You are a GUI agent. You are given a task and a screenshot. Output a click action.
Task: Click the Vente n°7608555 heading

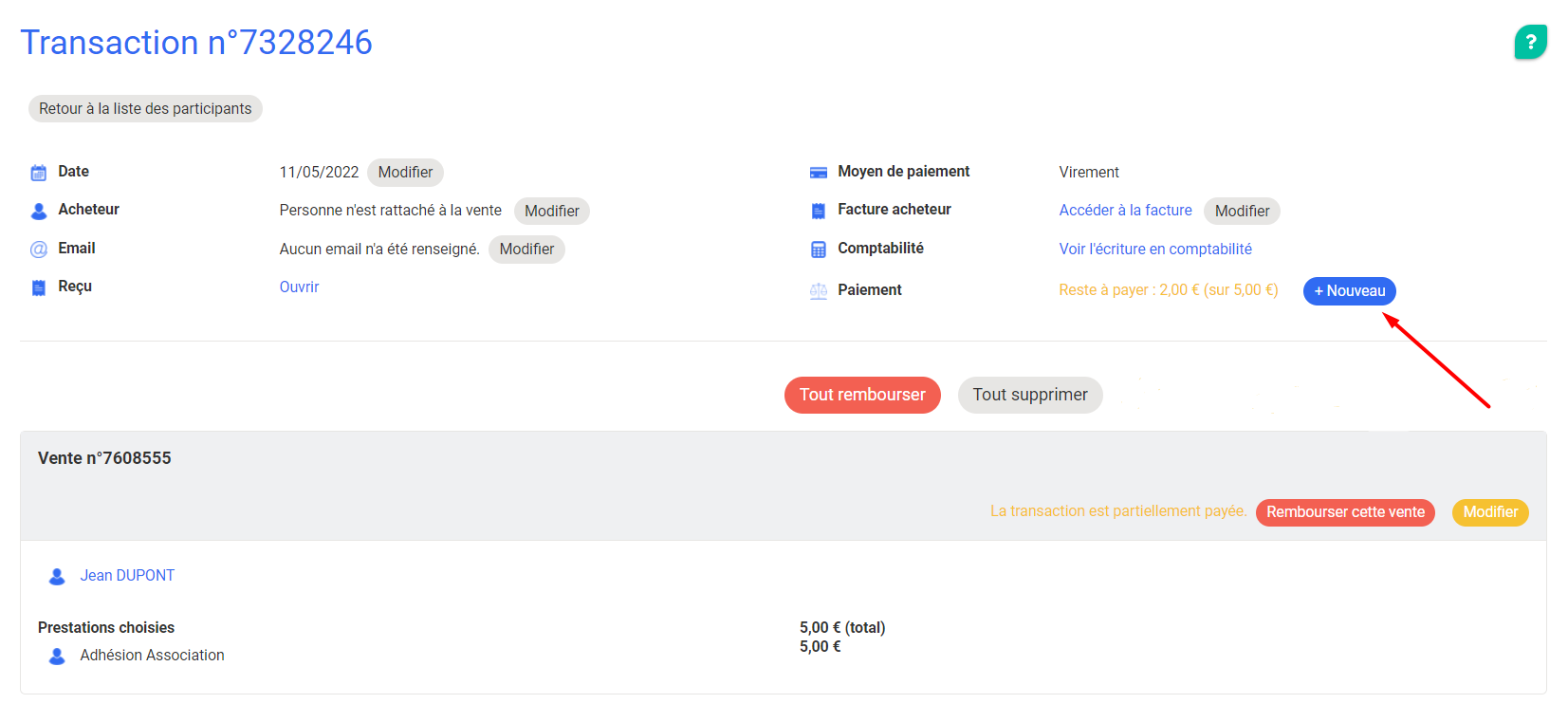coord(104,458)
